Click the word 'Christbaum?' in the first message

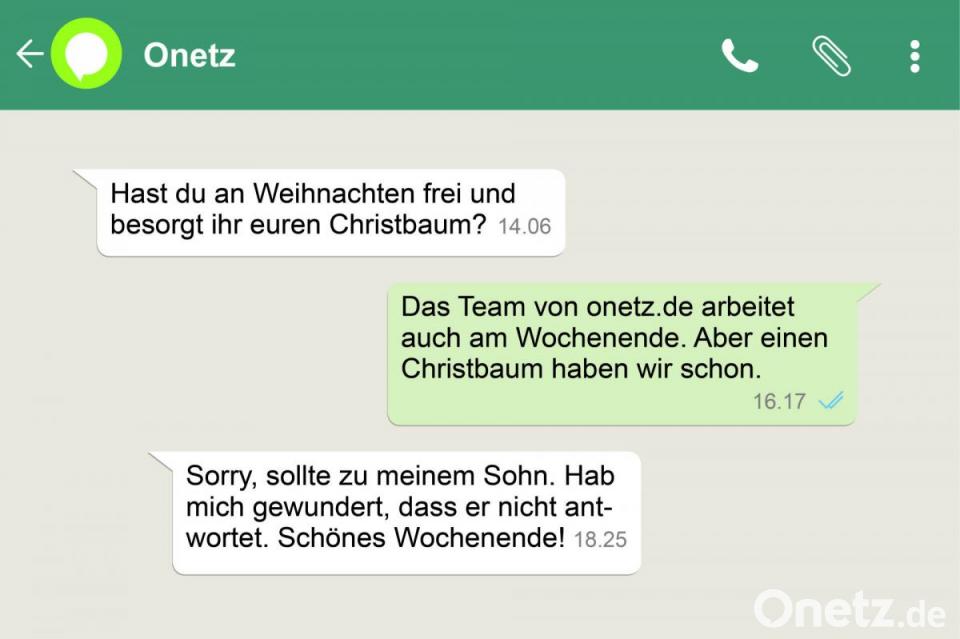point(407,224)
